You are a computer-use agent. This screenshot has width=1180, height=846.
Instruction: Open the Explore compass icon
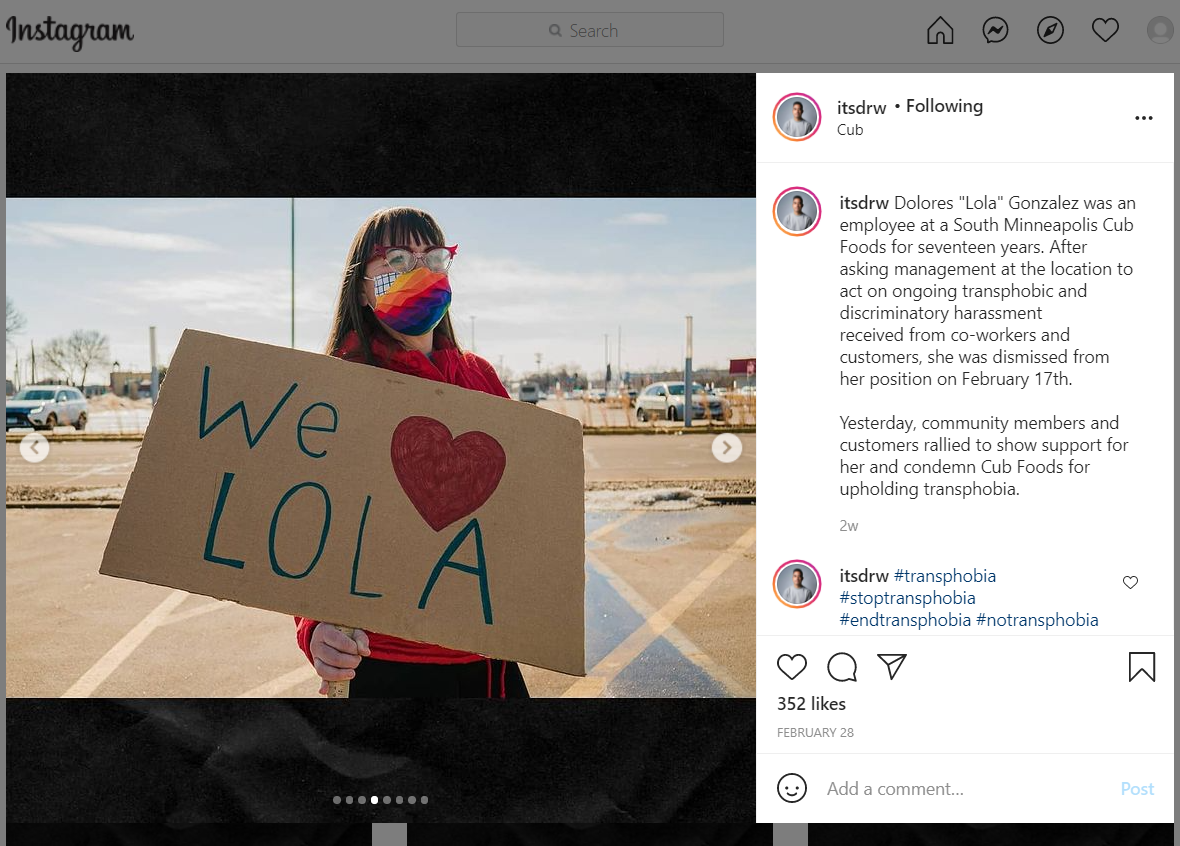(x=1050, y=31)
